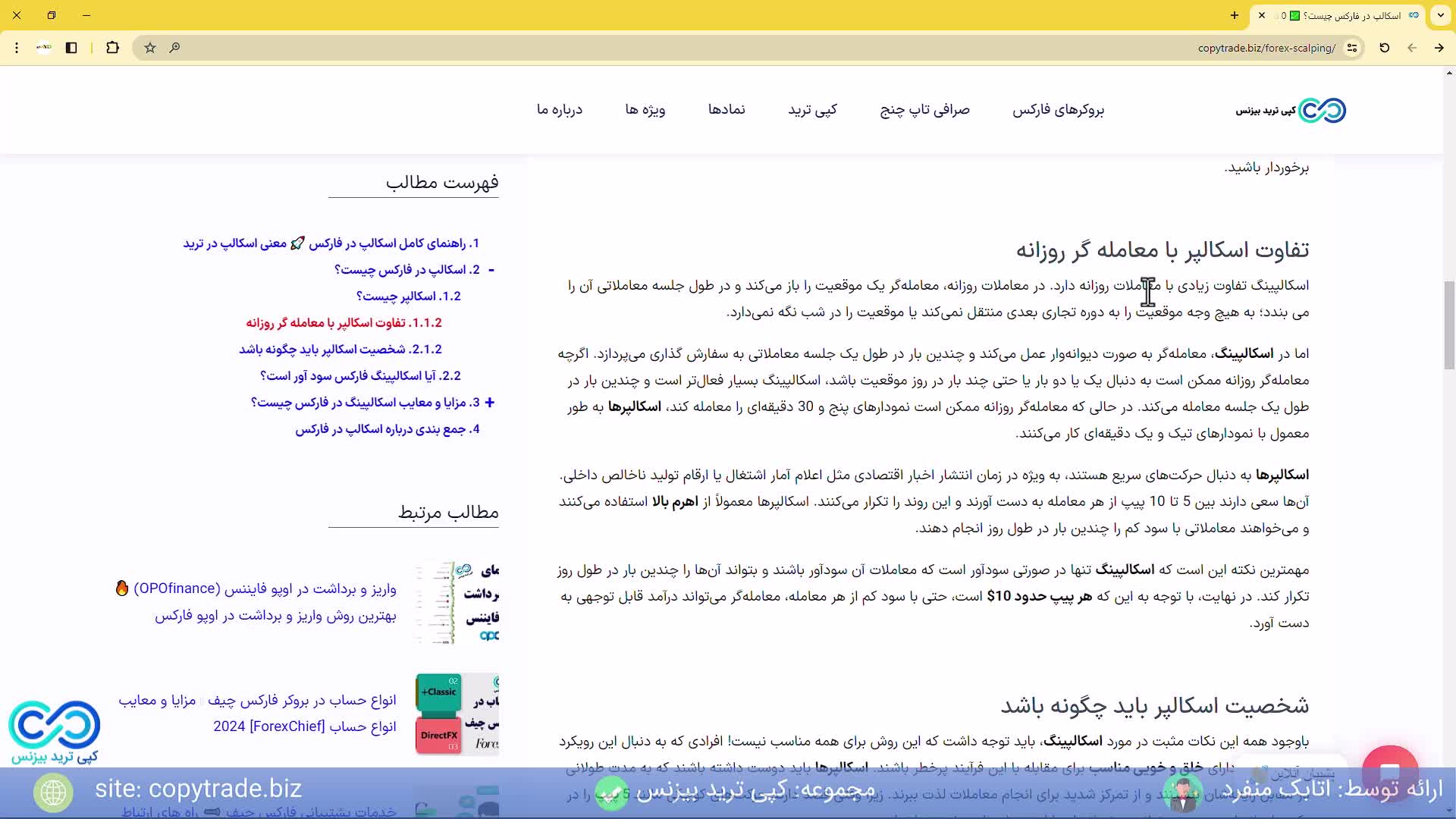Open درباره ما from the navigation
The width and height of the screenshot is (1456, 819).
pyautogui.click(x=560, y=110)
